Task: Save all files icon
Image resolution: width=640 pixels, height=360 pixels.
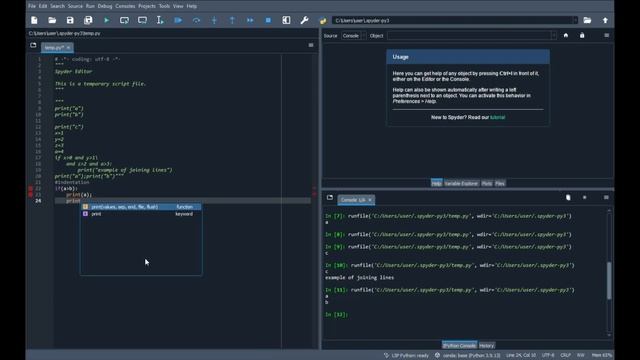Action: 88,20
